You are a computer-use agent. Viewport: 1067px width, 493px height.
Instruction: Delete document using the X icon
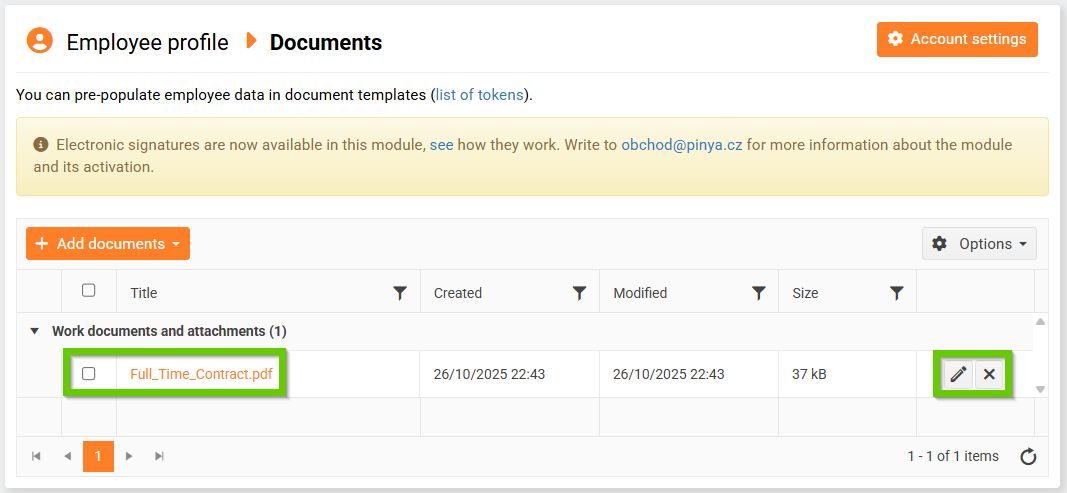(989, 374)
